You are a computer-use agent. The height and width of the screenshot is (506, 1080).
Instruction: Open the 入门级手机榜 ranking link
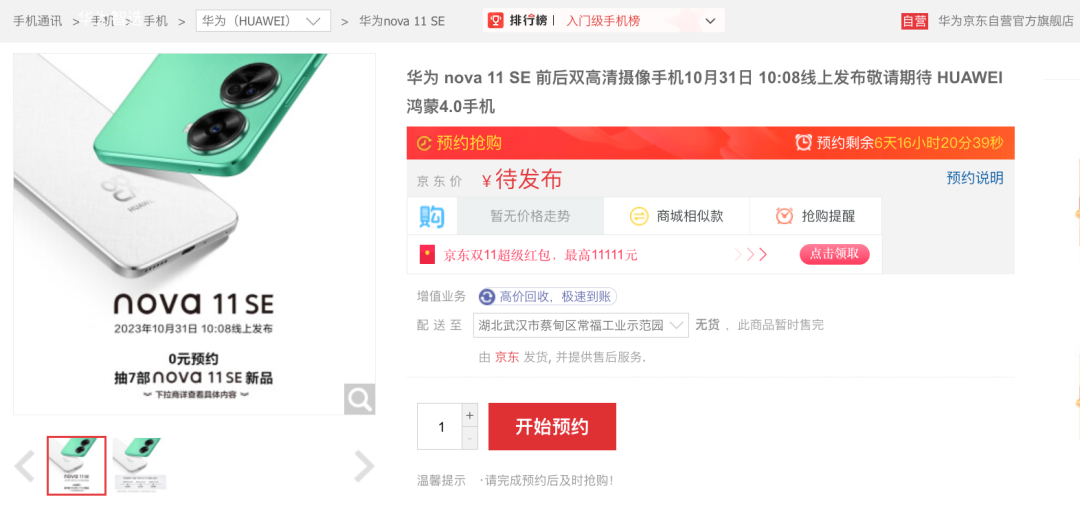(603, 21)
